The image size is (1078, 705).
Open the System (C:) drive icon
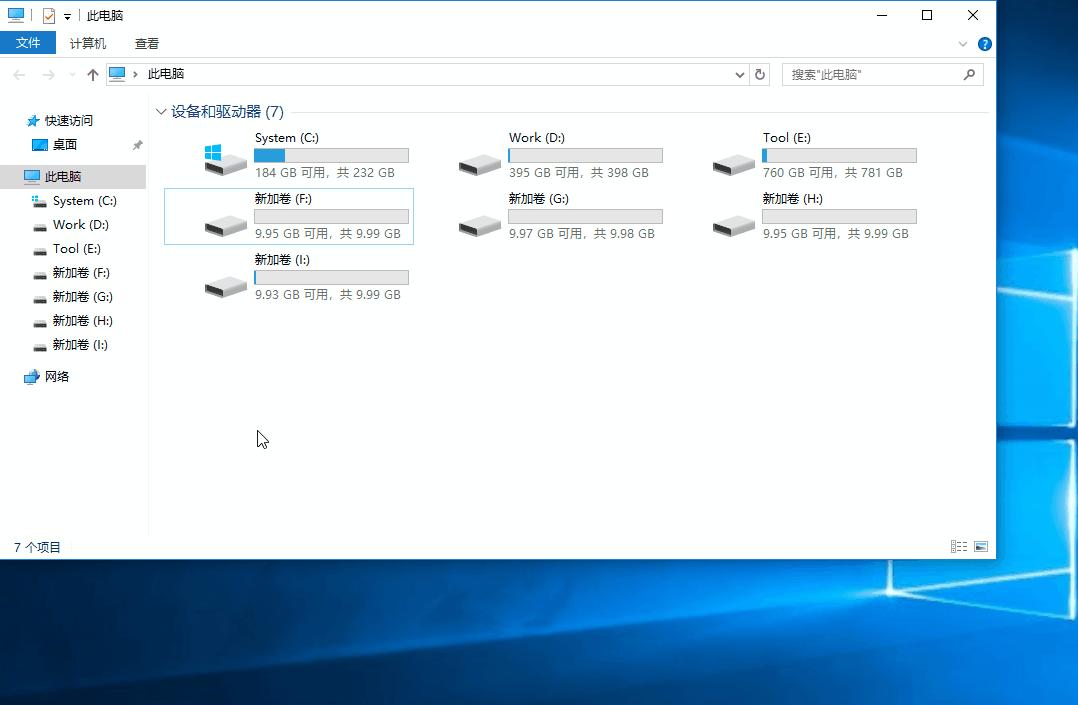(x=226, y=160)
